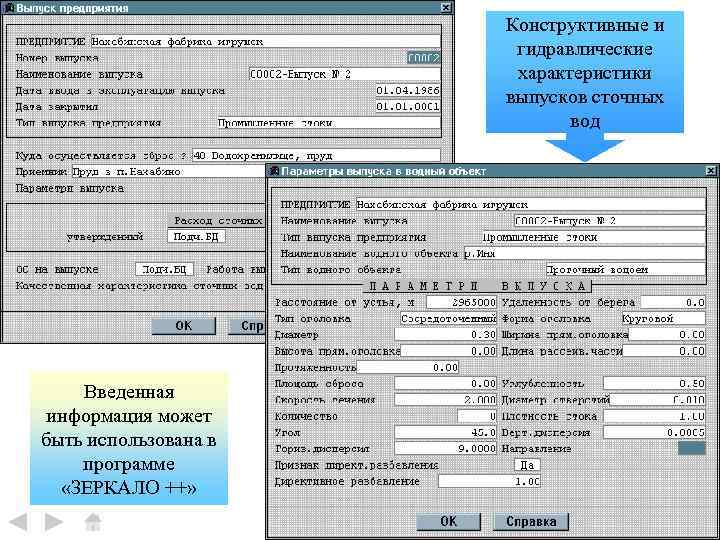
Task: Open Справка help in Параметры выпуска window
Action: click(x=531, y=522)
